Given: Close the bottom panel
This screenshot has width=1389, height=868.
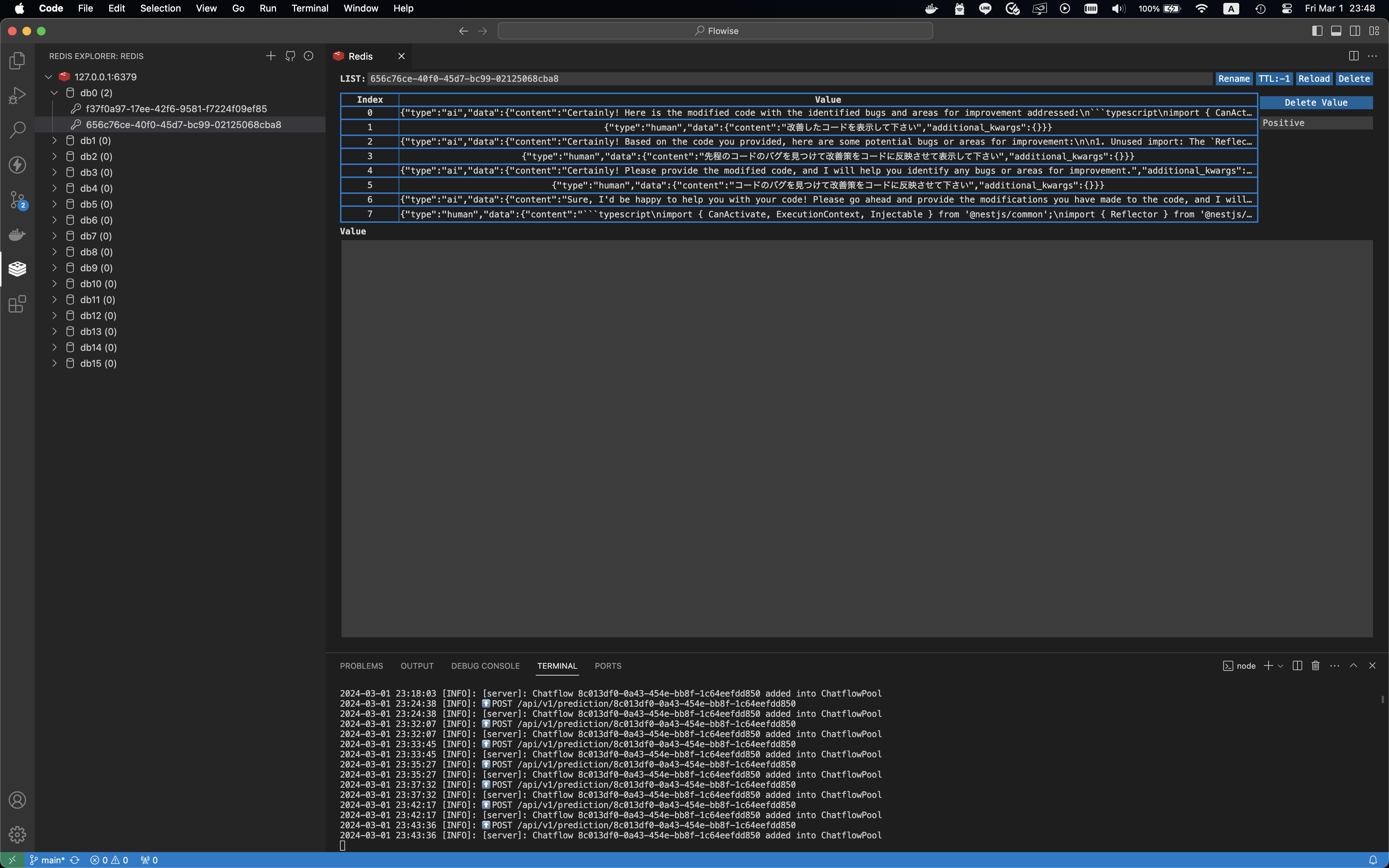Looking at the screenshot, I should pos(1372,665).
